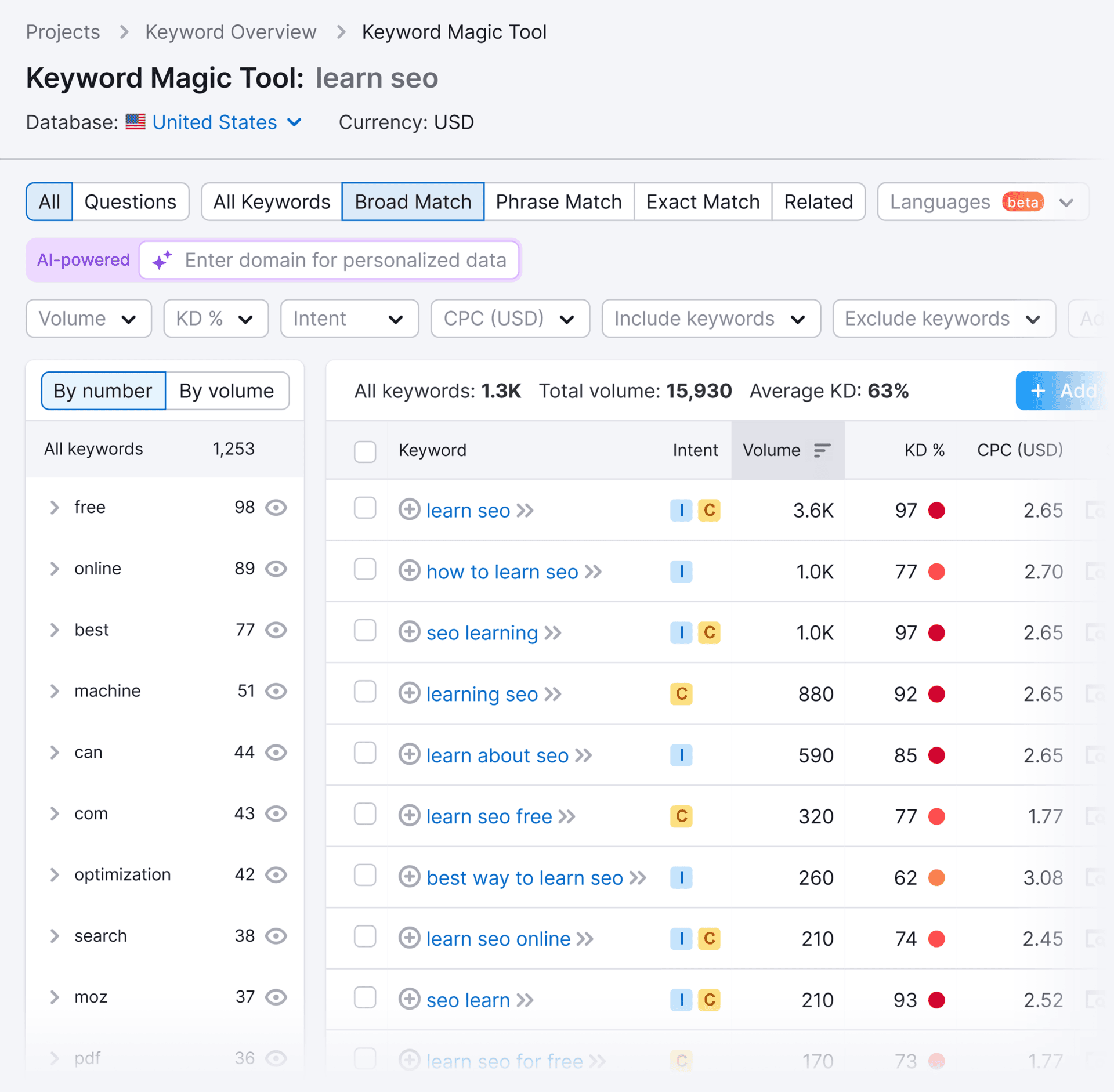This screenshot has width=1114, height=1092.
Task: Click the US flag icon in the Database selector
Action: click(x=135, y=122)
